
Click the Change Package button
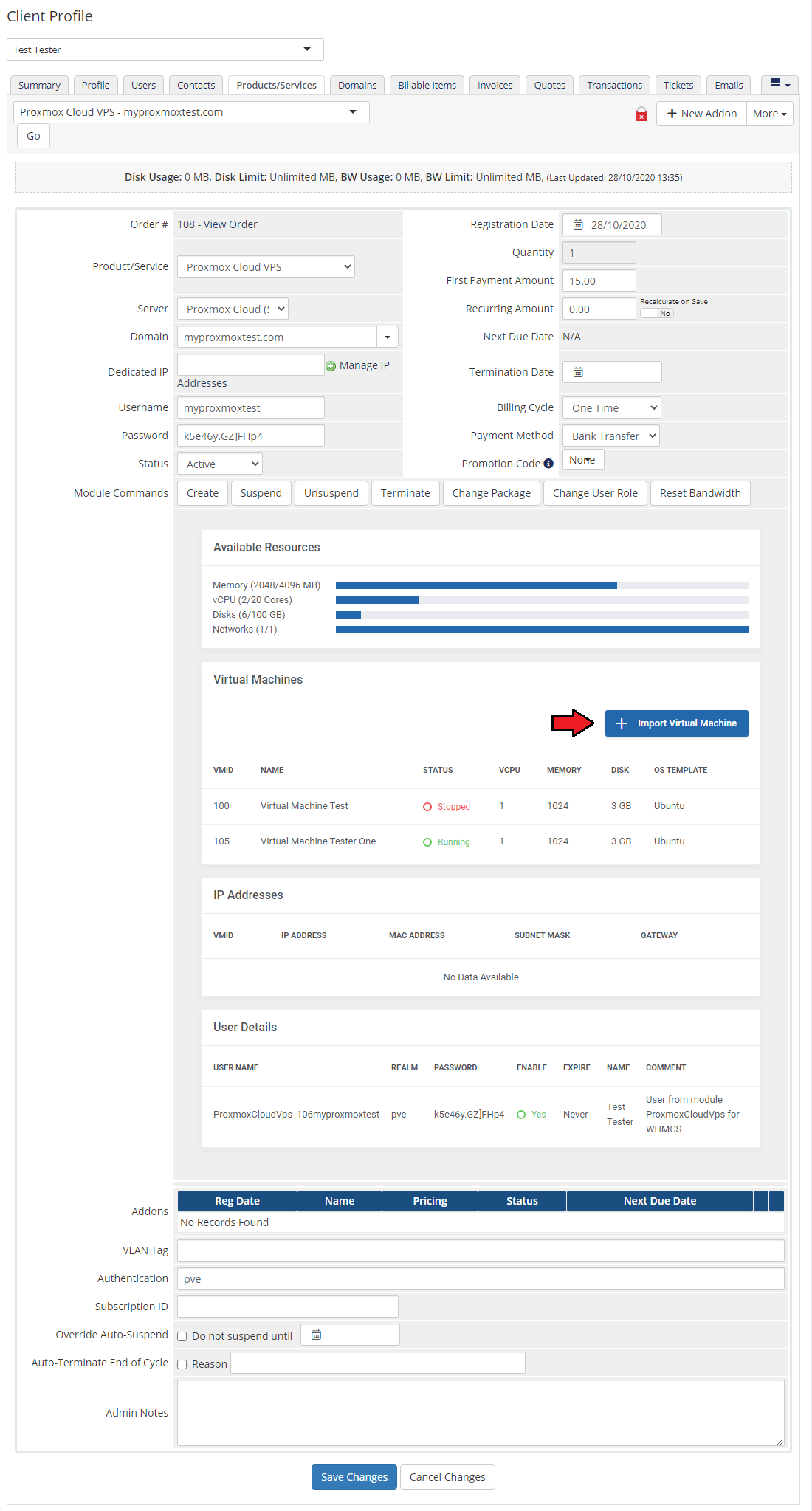[x=492, y=493]
